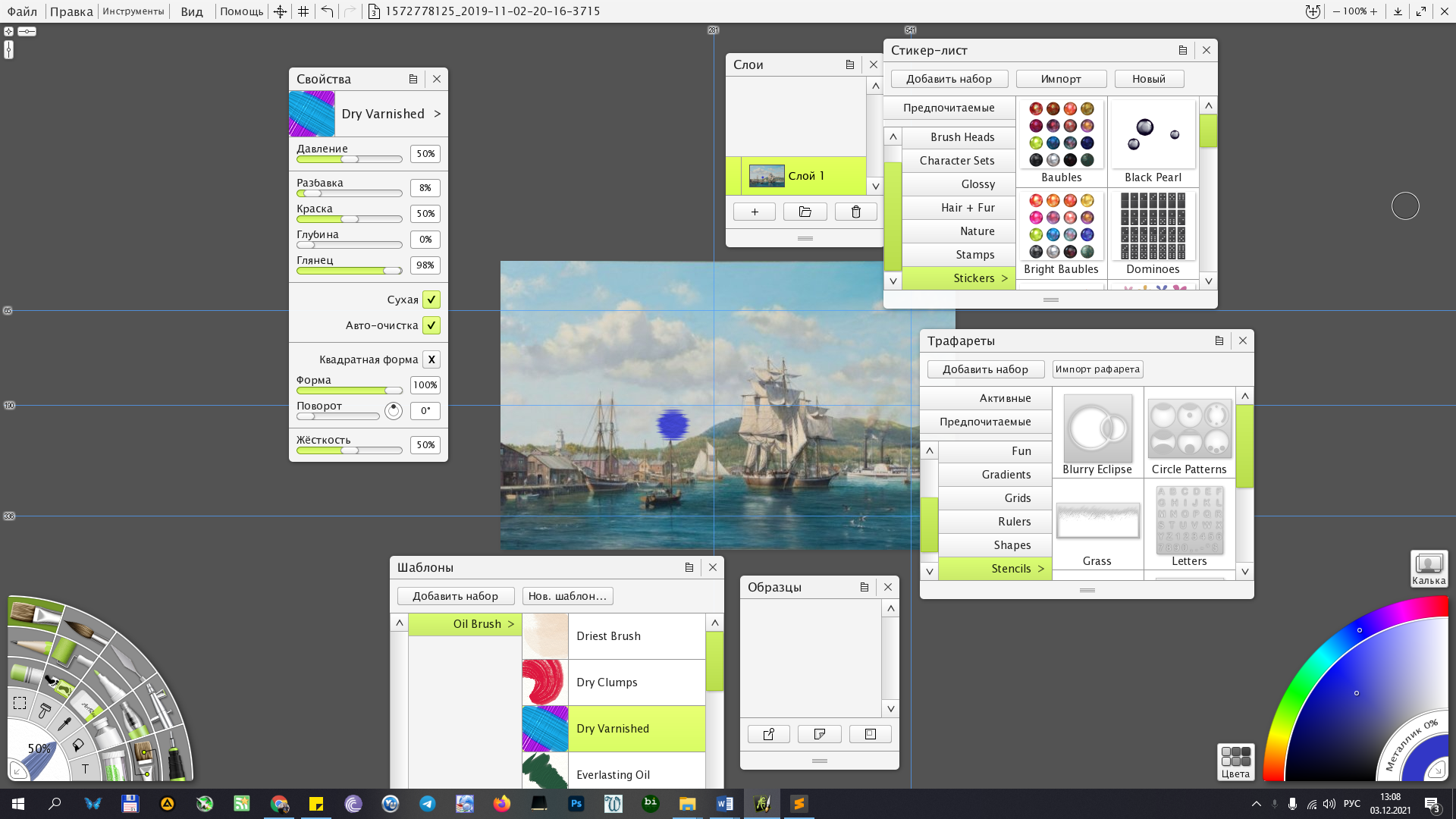The width and height of the screenshot is (1456, 819).
Task: Select the Oil Brush tool in the tool picker
Action: click(34, 613)
